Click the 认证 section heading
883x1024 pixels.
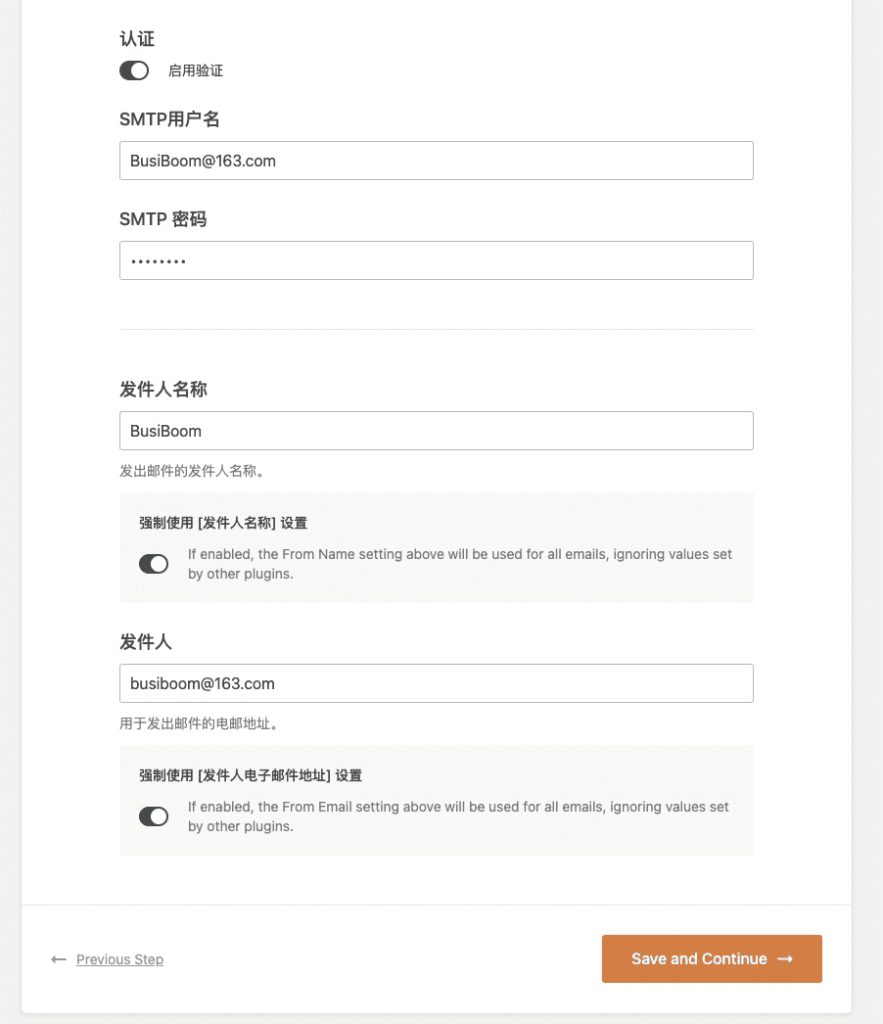pos(137,39)
